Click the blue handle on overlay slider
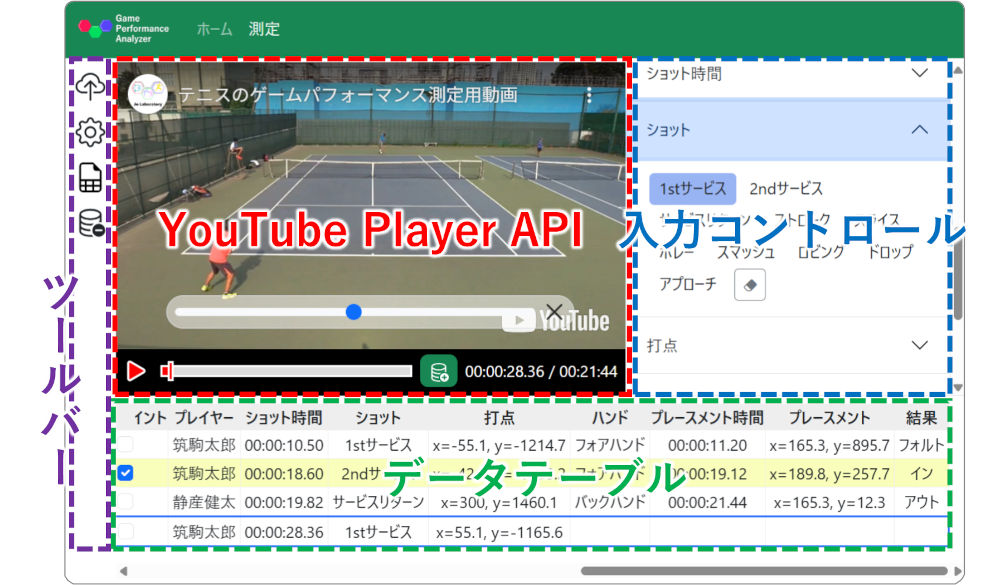 [353, 312]
